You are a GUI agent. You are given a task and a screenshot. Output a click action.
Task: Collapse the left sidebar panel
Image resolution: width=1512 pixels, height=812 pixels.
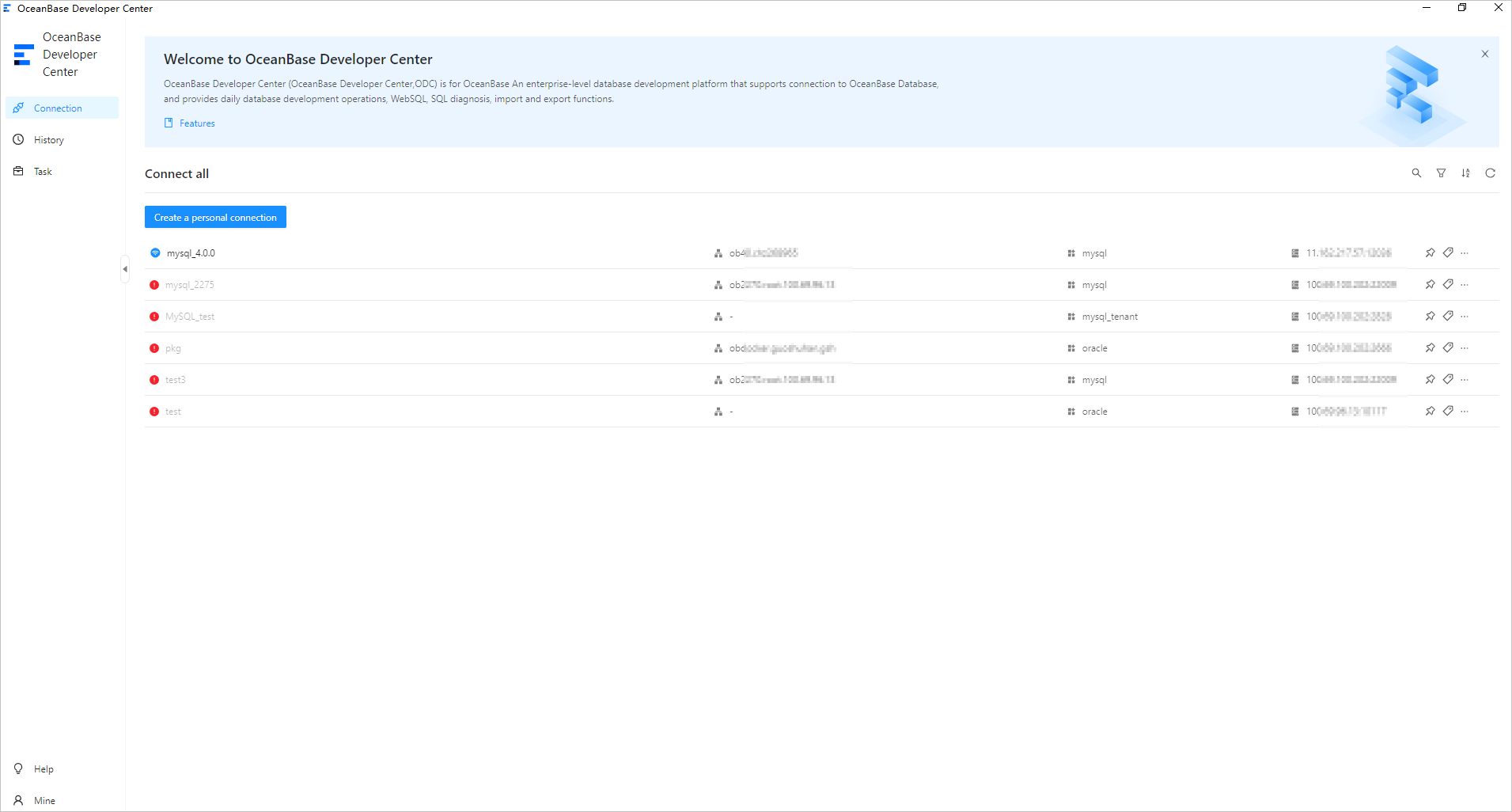(x=125, y=269)
